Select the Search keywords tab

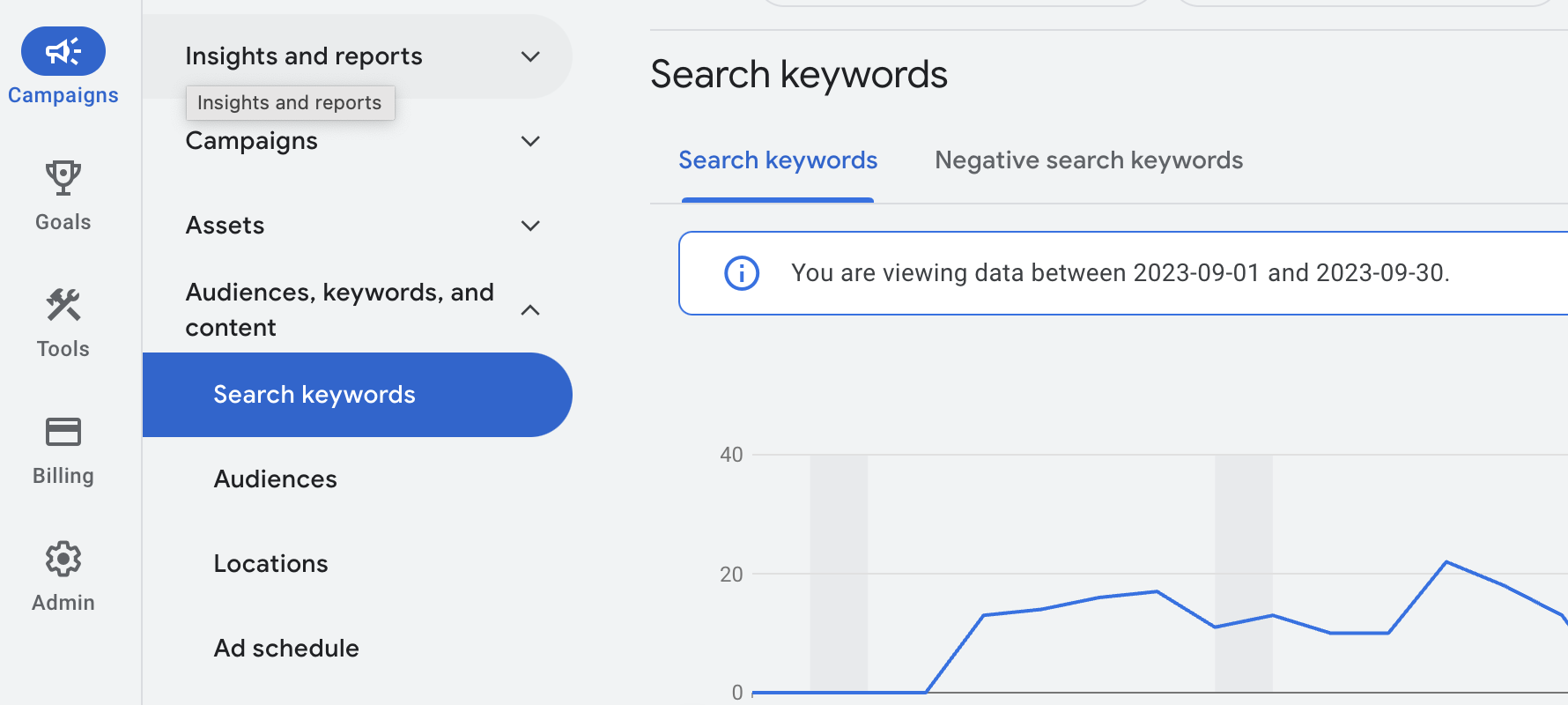click(777, 160)
